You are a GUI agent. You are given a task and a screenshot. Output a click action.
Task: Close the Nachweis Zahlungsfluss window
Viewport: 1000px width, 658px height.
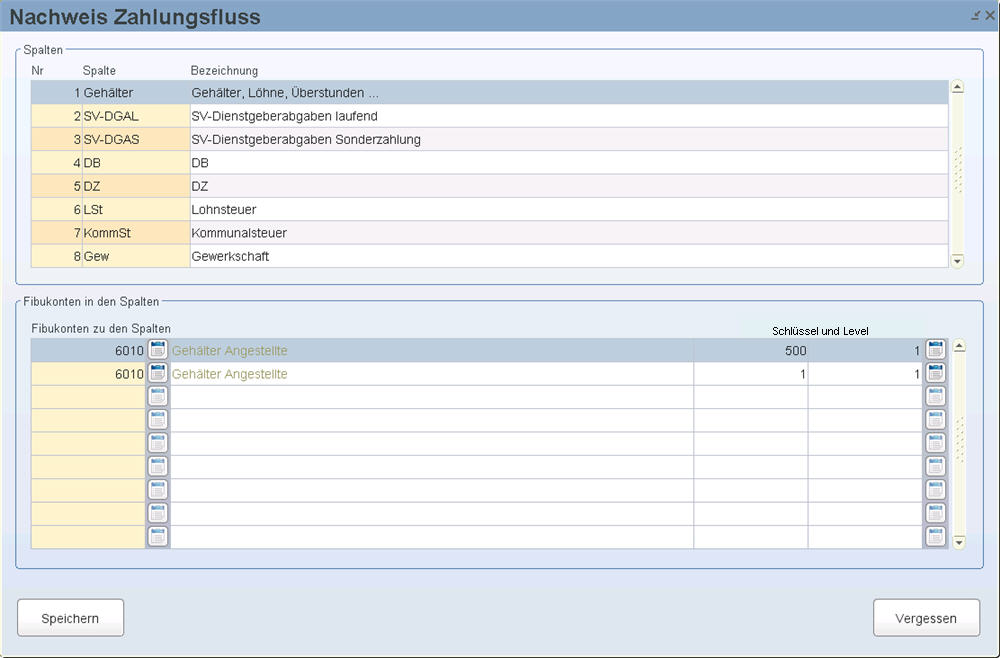coord(990,16)
